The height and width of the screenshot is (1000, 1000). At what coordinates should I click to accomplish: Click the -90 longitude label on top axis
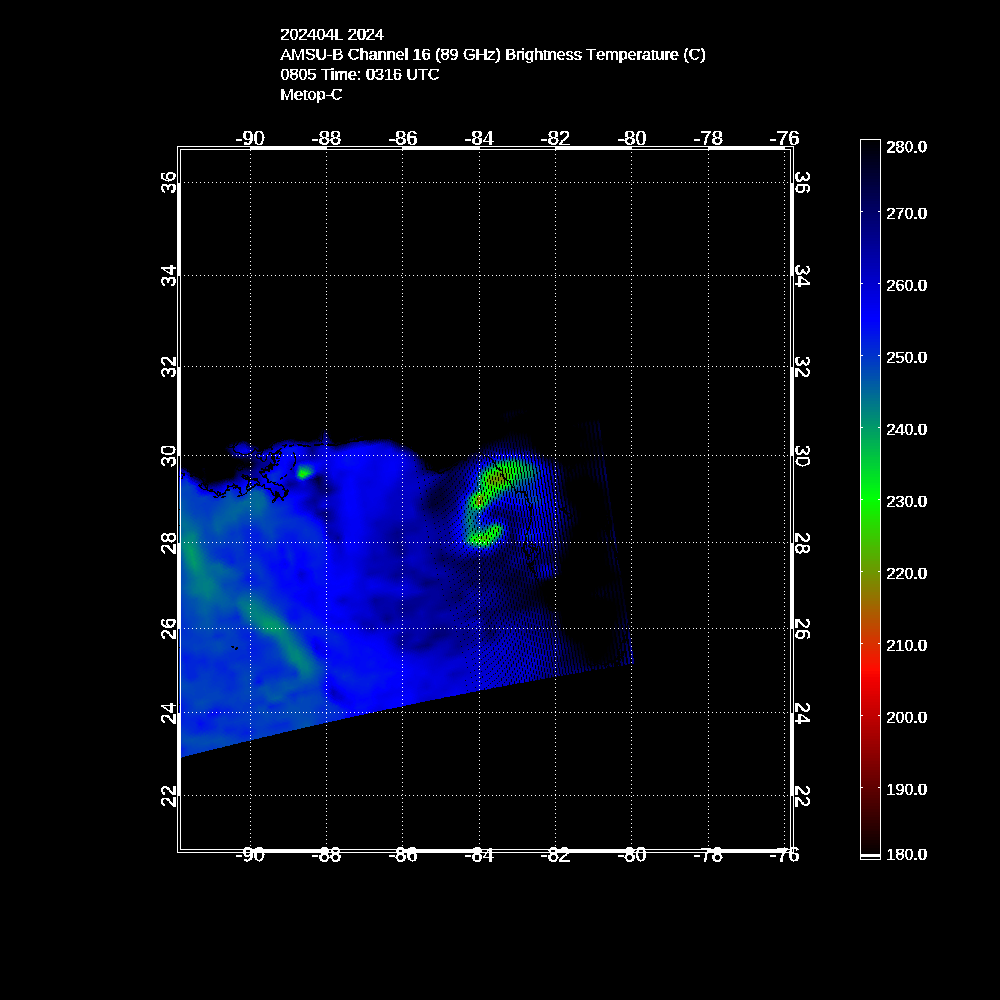pos(250,138)
